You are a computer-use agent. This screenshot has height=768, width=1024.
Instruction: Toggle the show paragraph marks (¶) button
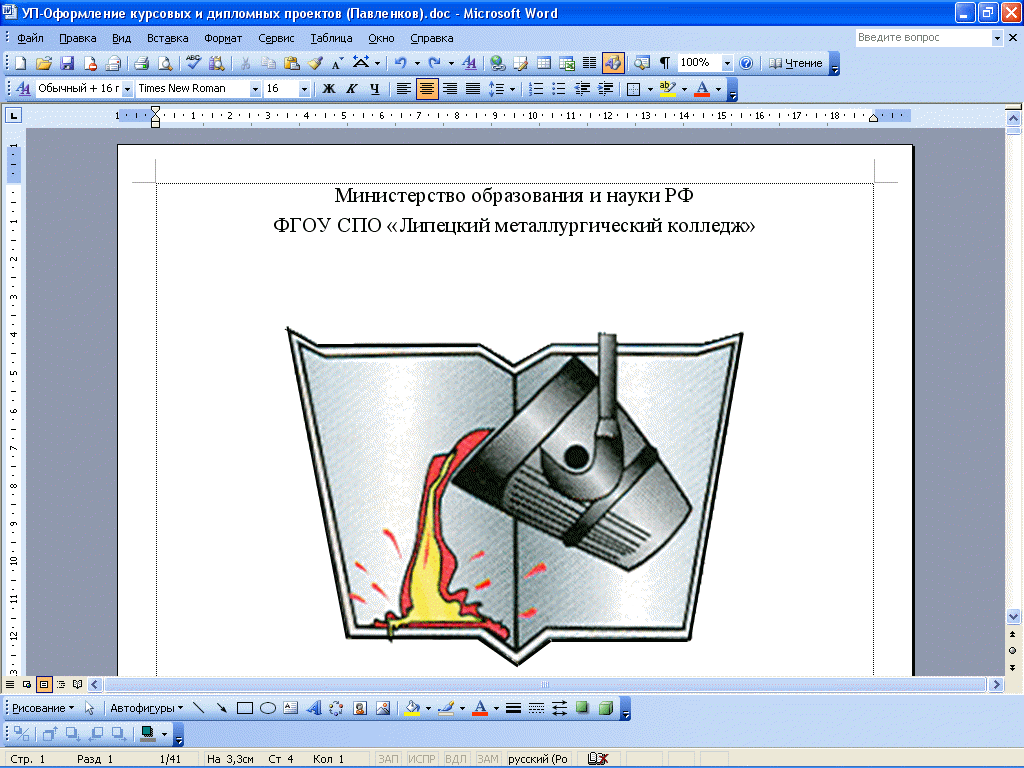[664, 63]
